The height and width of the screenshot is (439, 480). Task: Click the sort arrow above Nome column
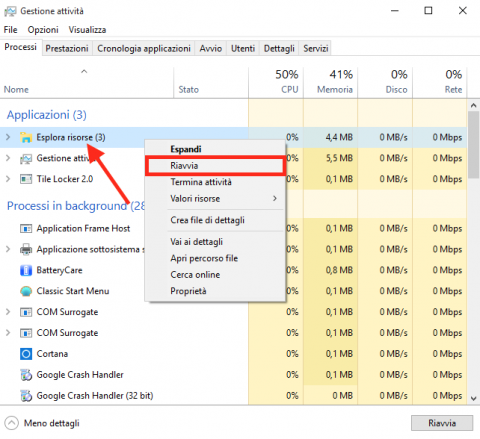click(x=84, y=71)
